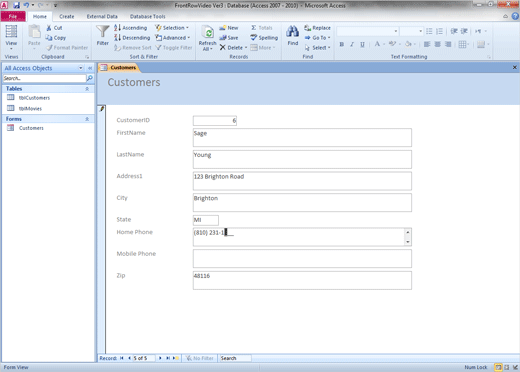This screenshot has height=372, width=520.
Task: Open the Delete dropdown arrow
Action: (x=246, y=48)
